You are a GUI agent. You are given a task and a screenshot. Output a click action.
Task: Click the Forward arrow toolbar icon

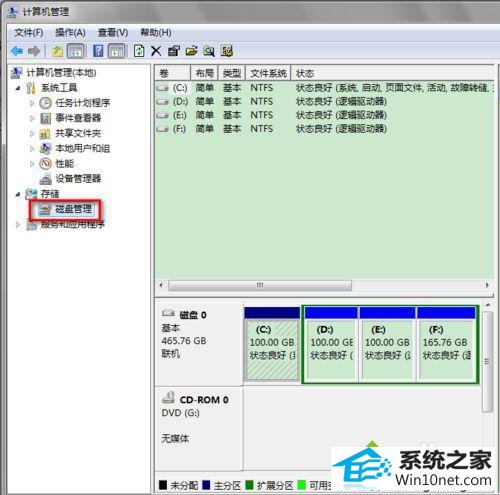tap(34, 51)
